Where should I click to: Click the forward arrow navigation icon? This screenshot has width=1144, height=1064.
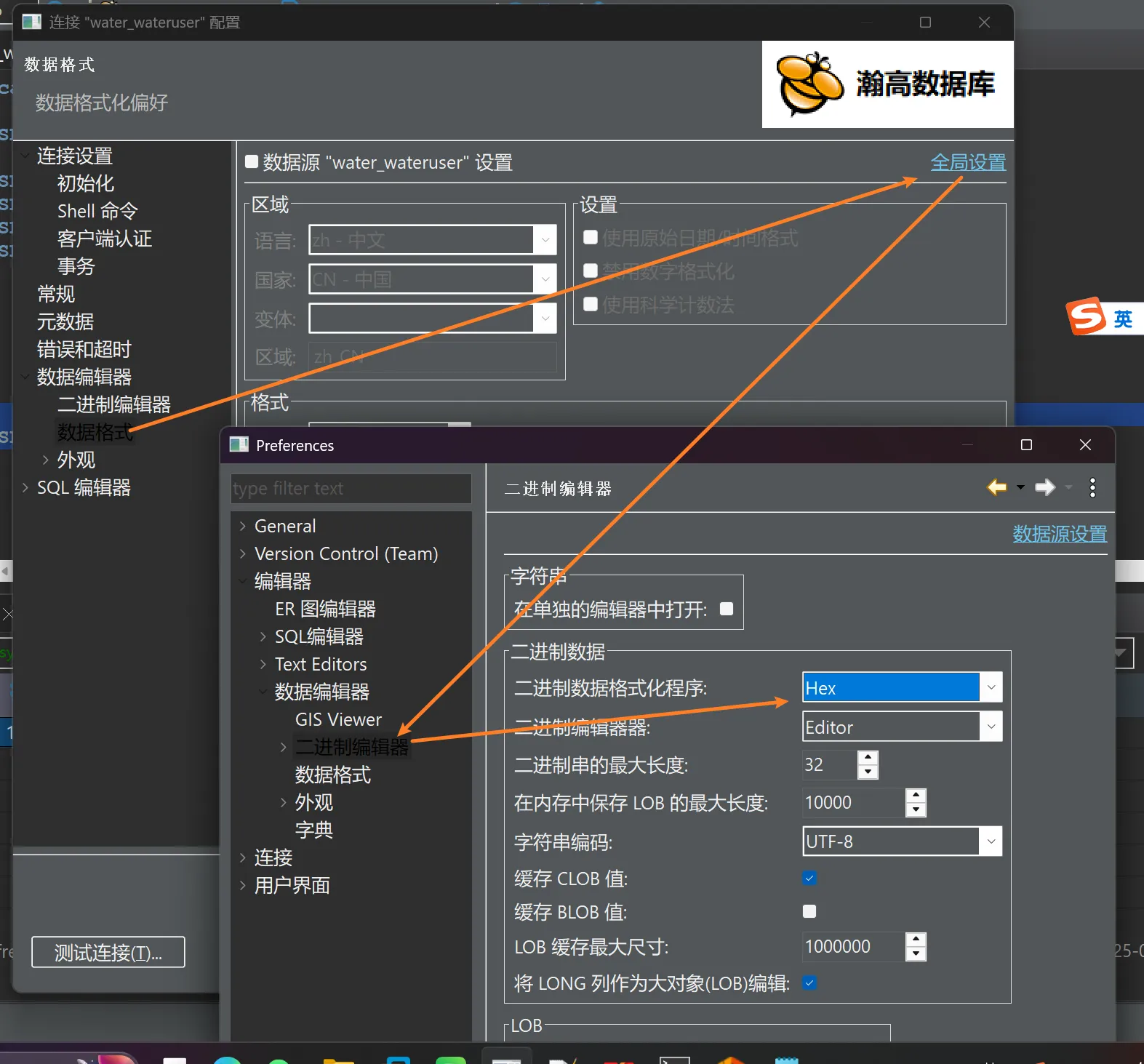(1044, 487)
